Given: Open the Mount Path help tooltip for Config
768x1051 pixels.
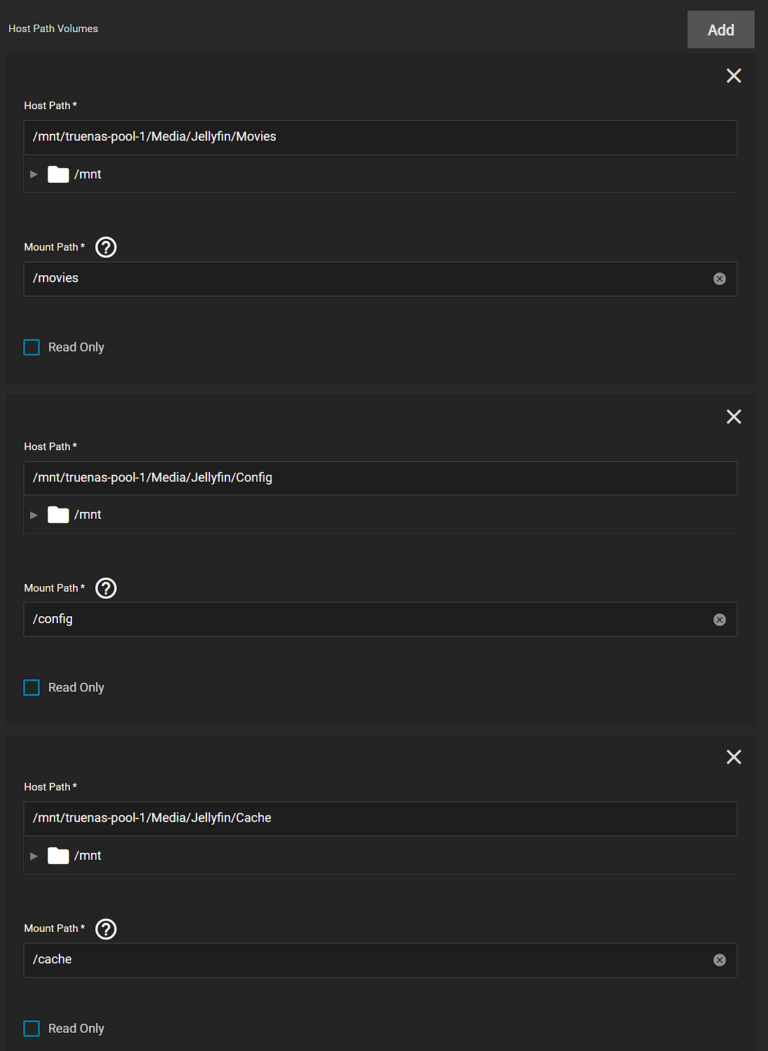Looking at the screenshot, I should [x=105, y=588].
